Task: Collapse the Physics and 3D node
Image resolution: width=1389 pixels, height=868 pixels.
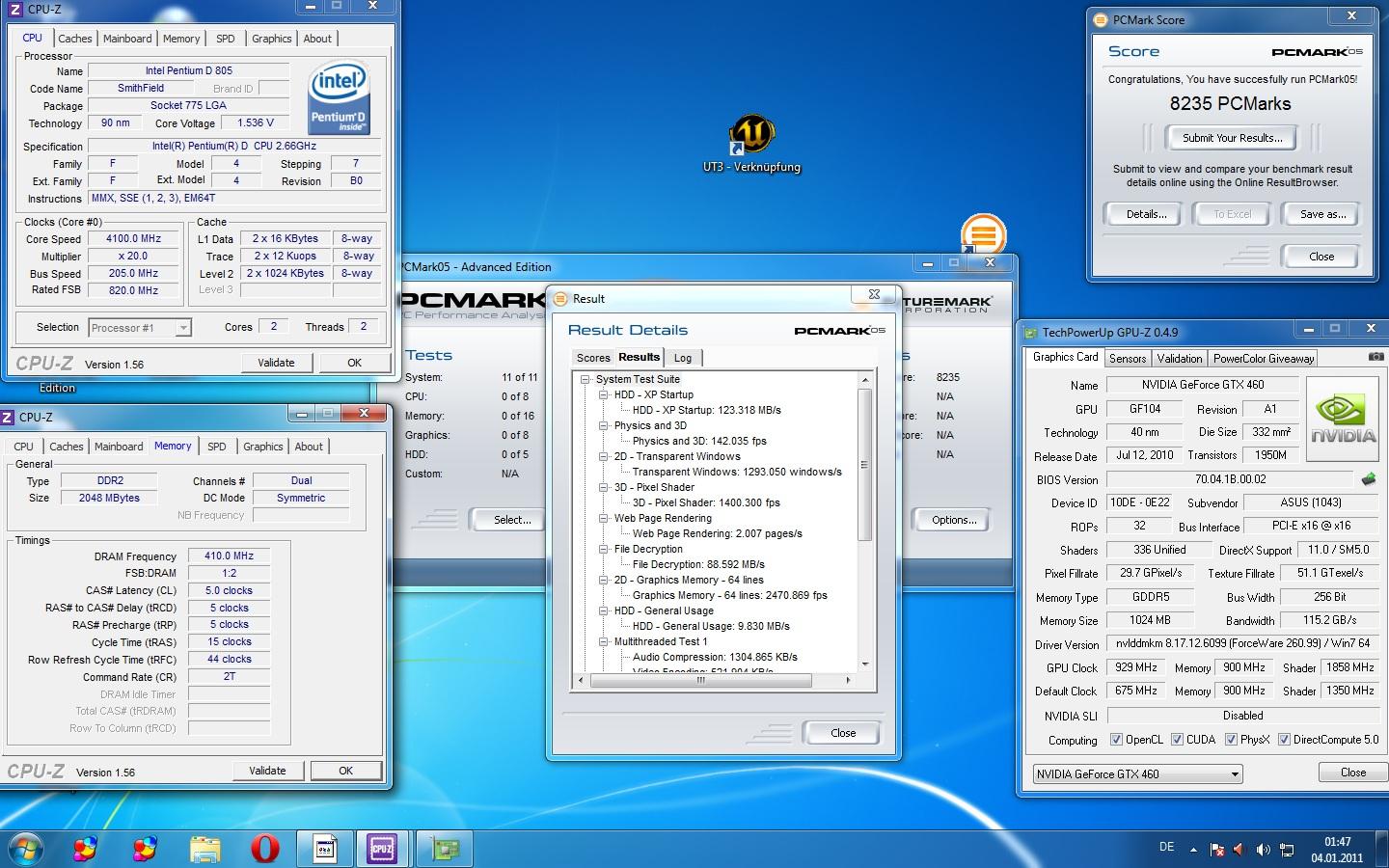Action: pyautogui.click(x=603, y=425)
